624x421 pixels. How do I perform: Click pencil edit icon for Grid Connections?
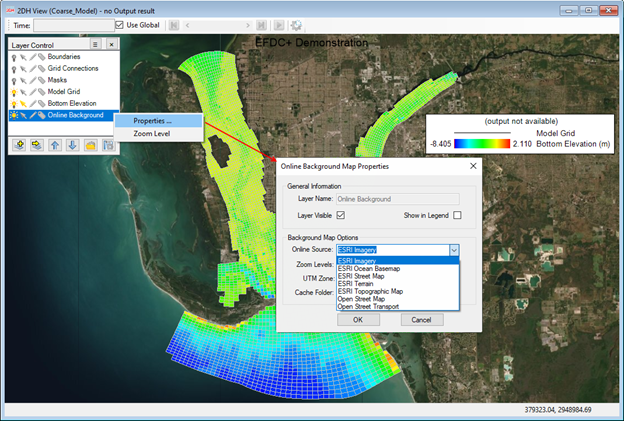[33, 69]
